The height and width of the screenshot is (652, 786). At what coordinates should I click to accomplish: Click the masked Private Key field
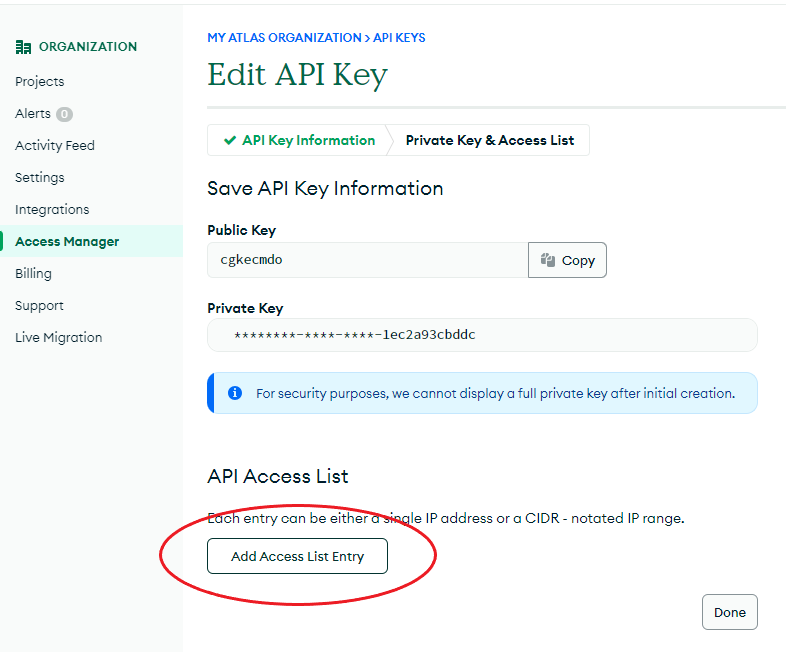[x=482, y=335]
